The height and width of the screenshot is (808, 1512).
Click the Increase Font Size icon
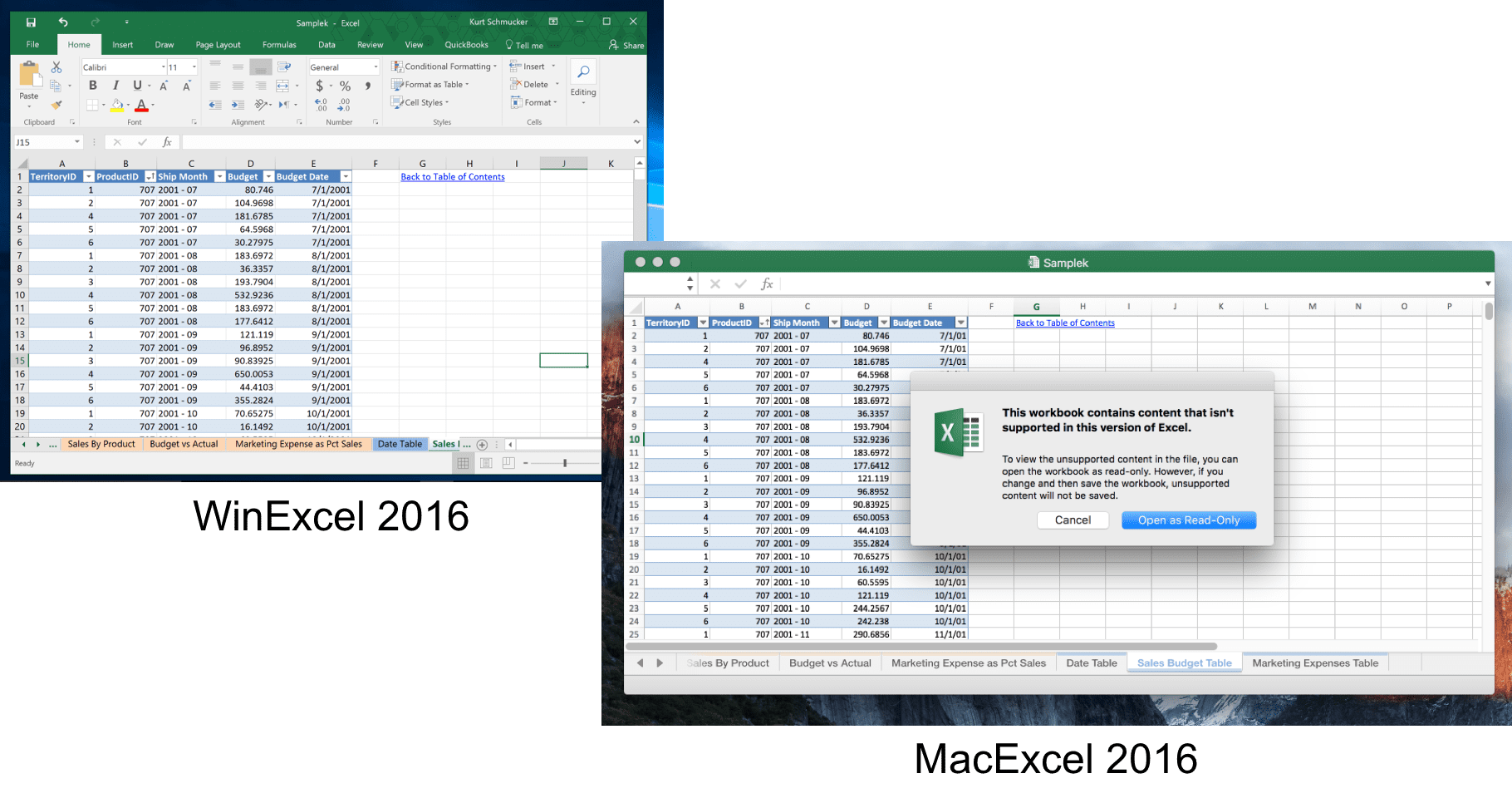coord(164,86)
